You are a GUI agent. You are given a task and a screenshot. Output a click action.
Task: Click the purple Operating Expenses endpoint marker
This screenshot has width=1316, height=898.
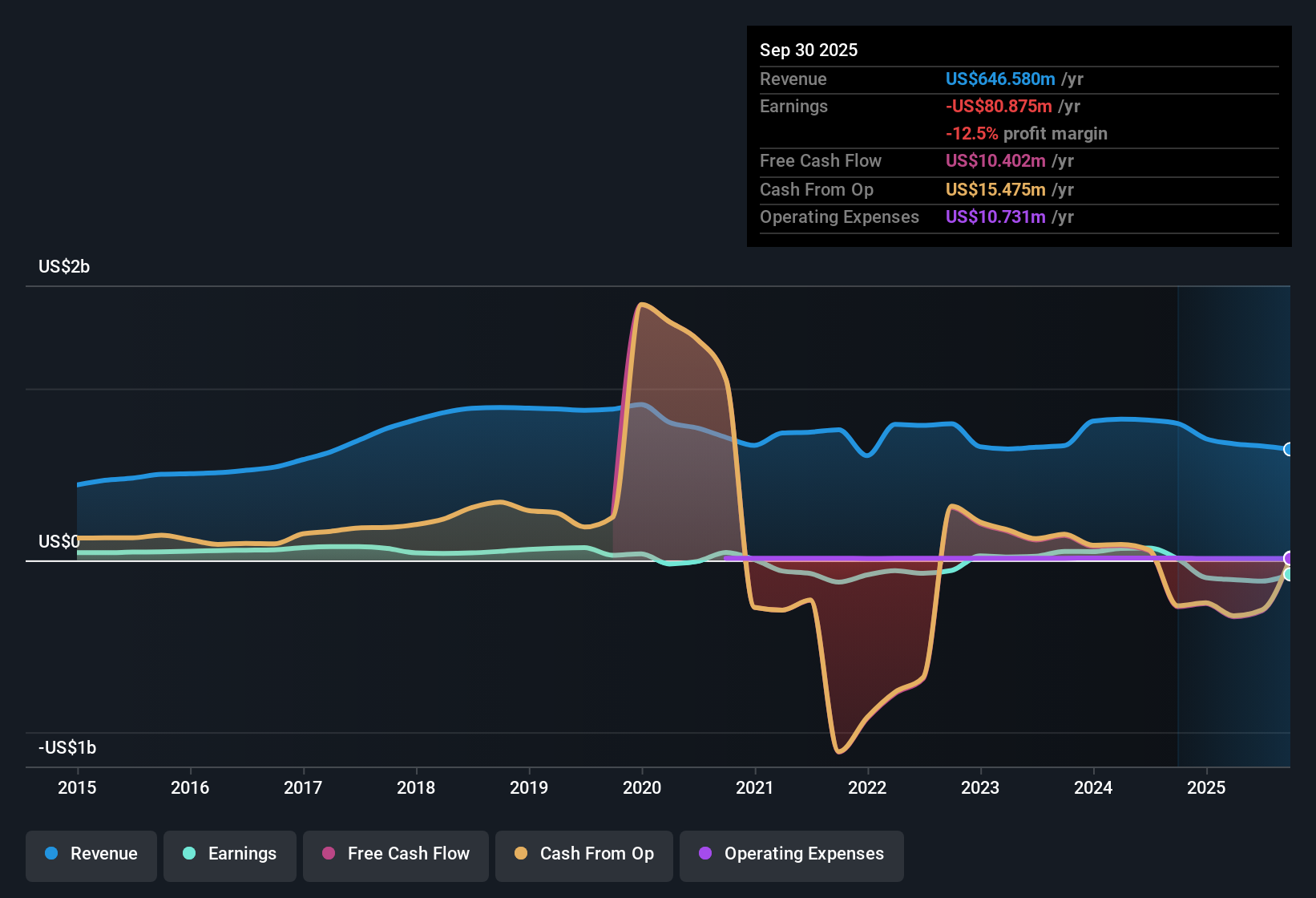1289,556
